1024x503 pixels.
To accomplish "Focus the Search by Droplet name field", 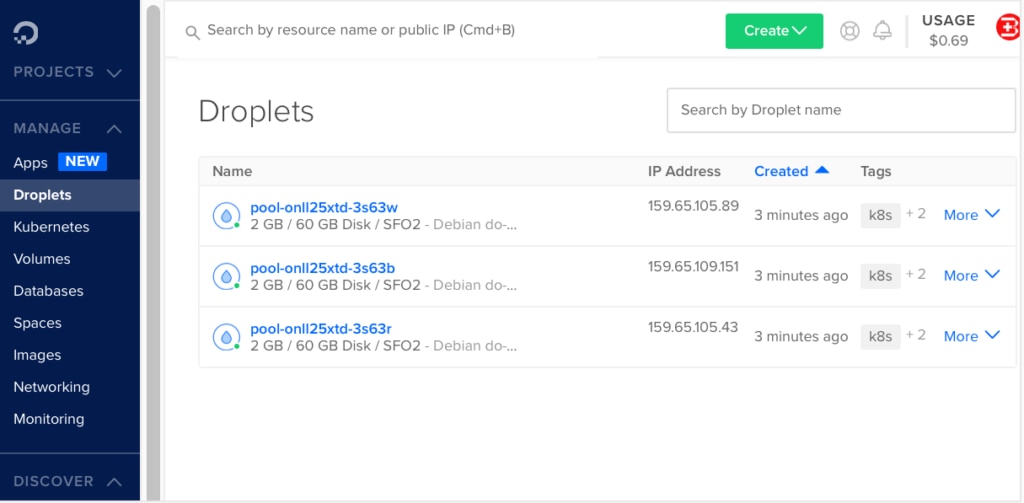I will pos(841,110).
